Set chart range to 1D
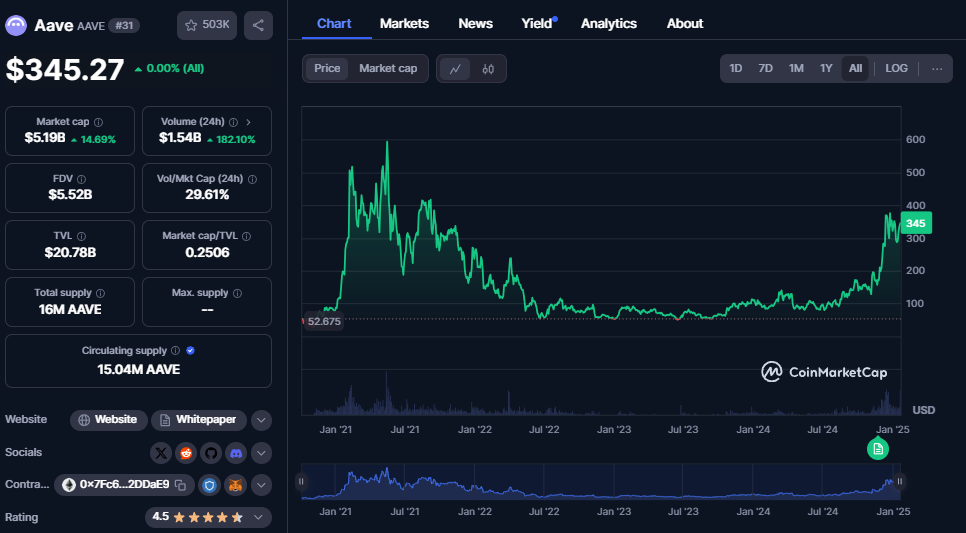 pyautogui.click(x=736, y=68)
